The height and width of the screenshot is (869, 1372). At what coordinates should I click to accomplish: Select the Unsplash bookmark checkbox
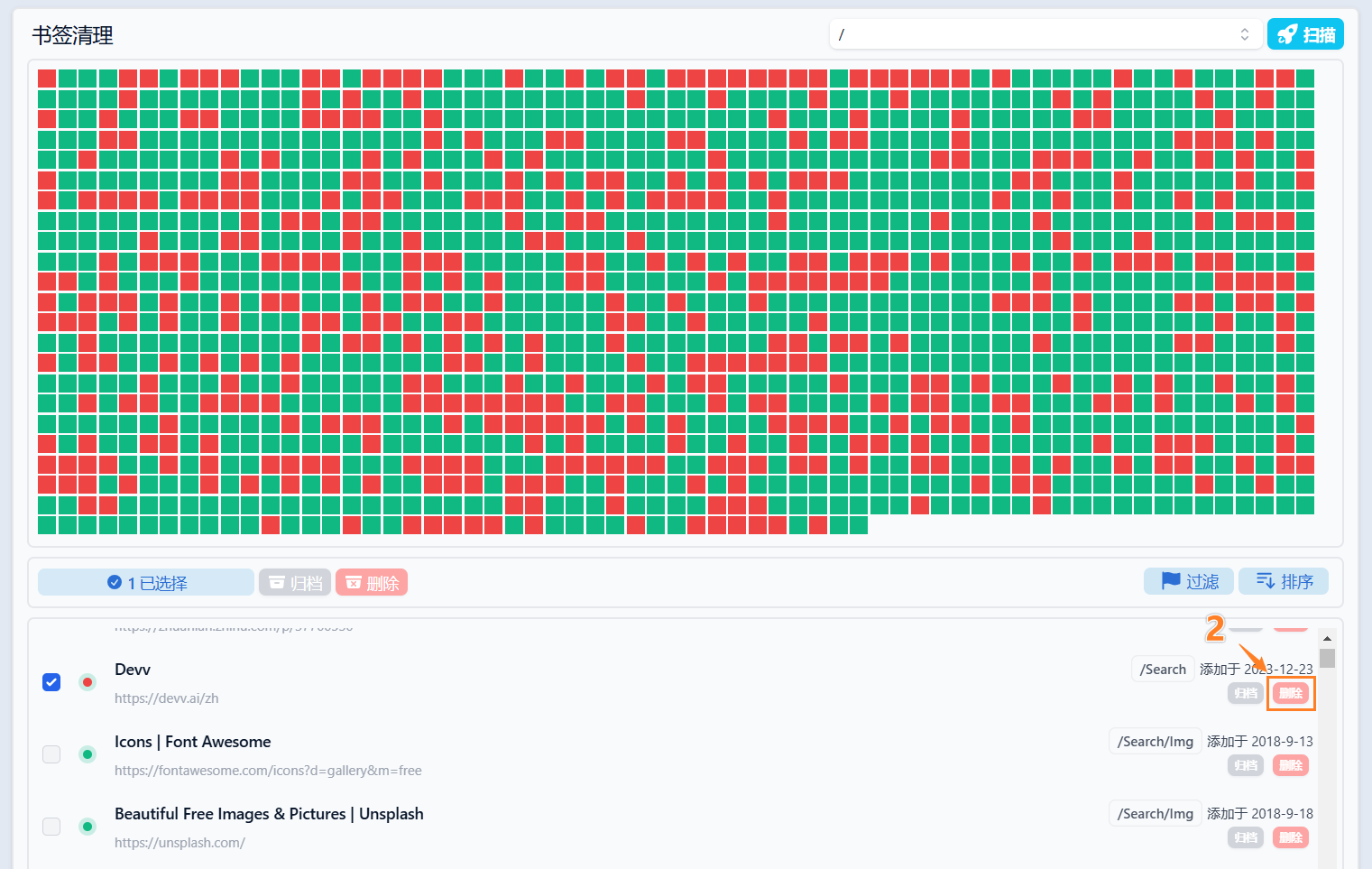pos(51,827)
